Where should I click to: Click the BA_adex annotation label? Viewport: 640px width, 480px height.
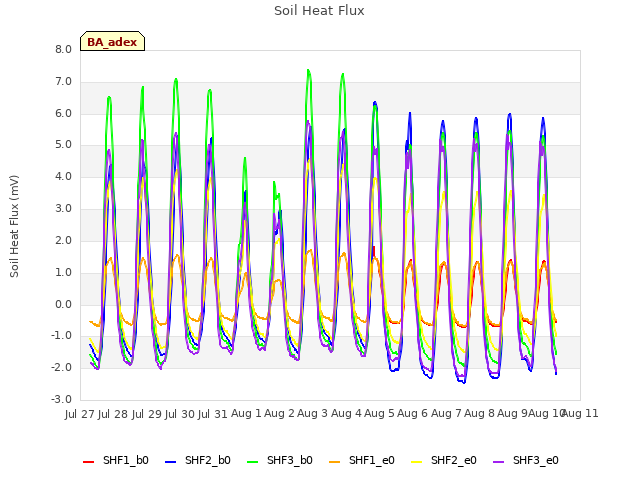112,42
